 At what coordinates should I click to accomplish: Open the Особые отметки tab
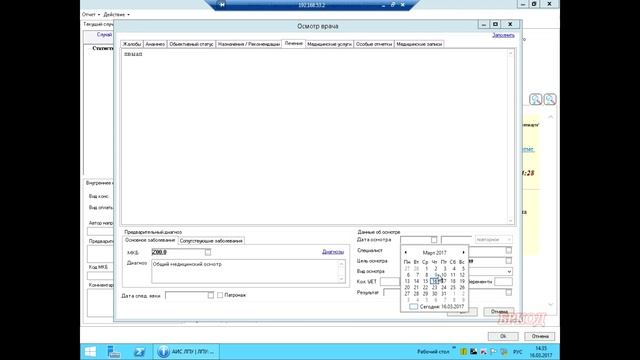click(373, 44)
